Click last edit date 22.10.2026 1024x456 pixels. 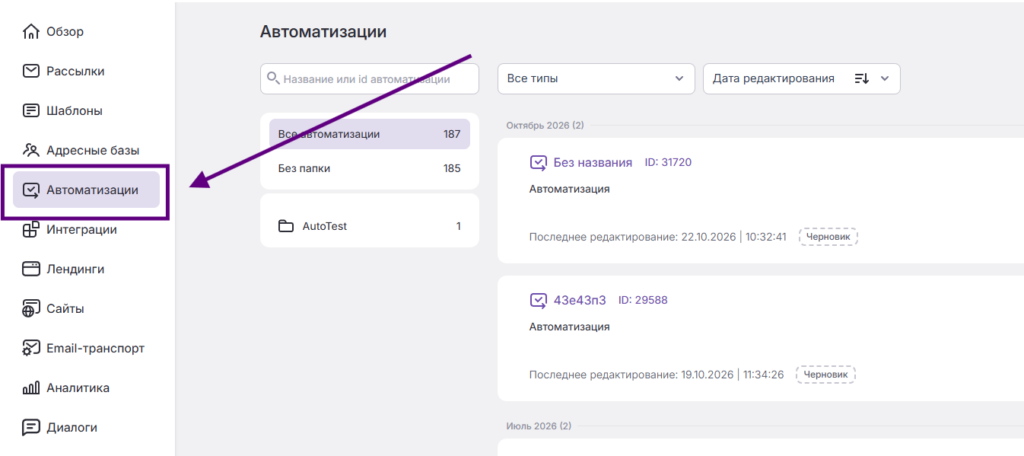[708, 236]
